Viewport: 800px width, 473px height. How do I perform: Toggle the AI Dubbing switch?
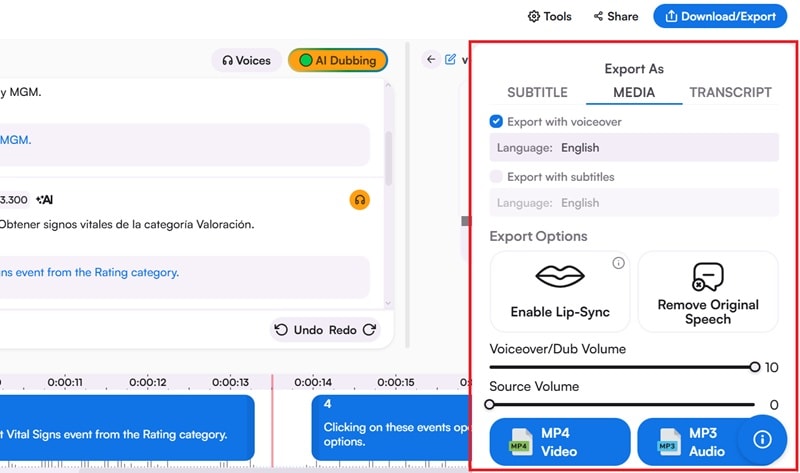(338, 60)
